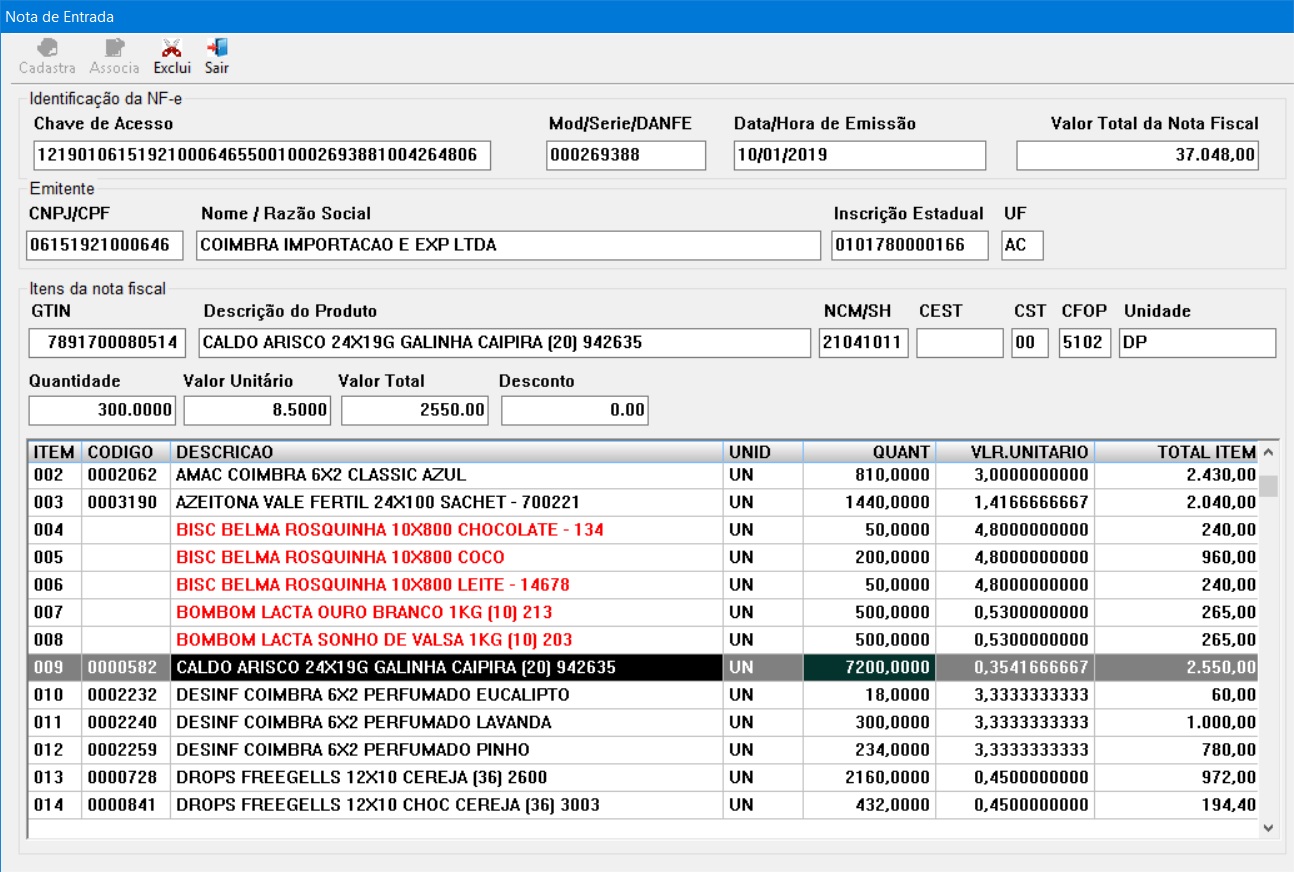Click the empty CEST field
The height and width of the screenshot is (872, 1294).
959,343
